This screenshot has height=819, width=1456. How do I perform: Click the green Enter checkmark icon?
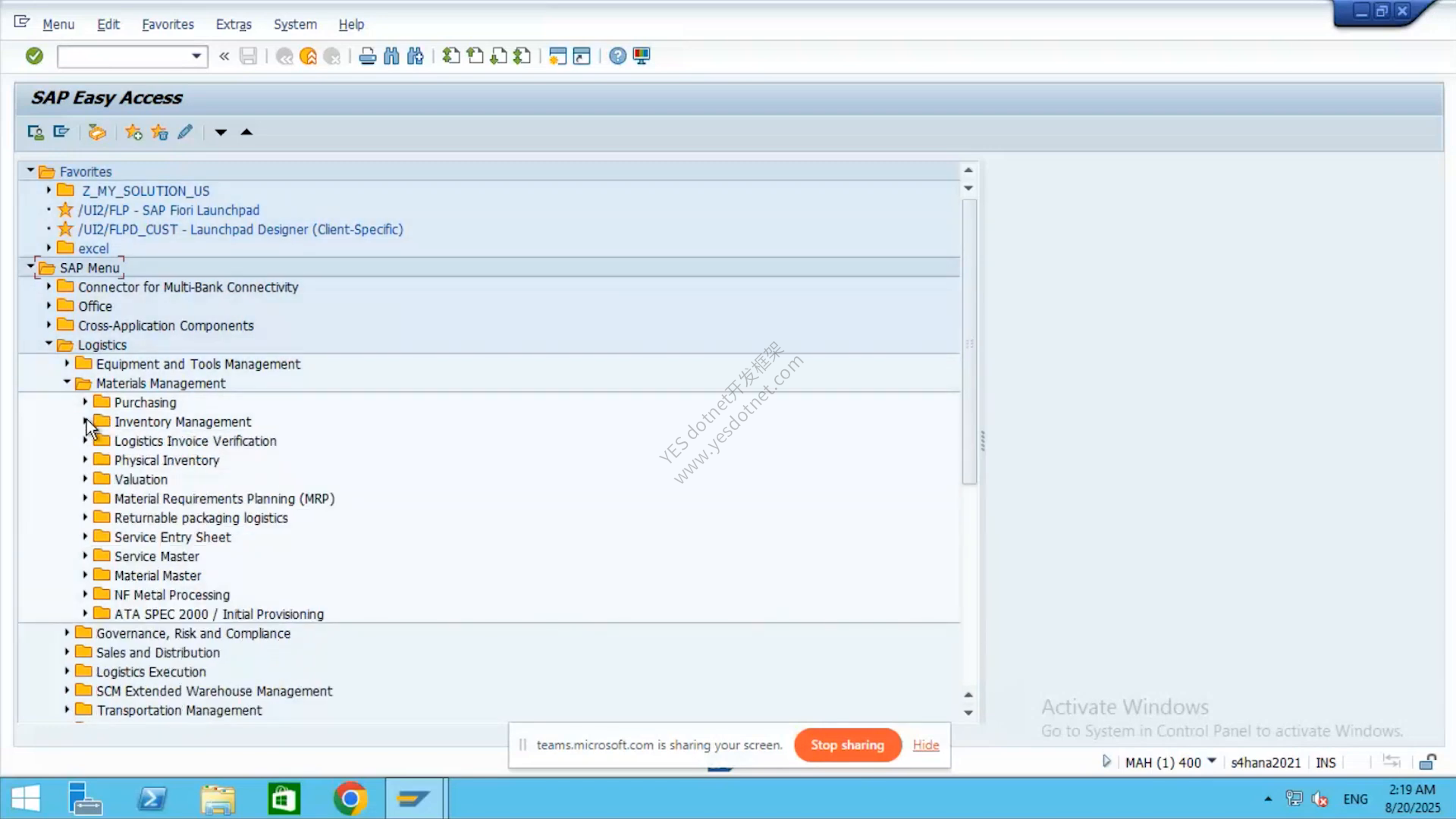pos(34,56)
